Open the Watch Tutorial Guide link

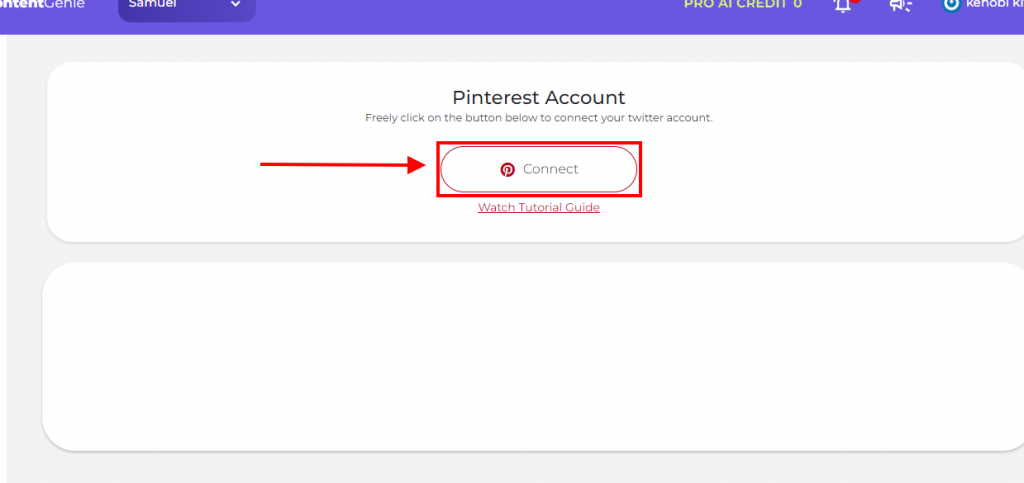pyautogui.click(x=538, y=207)
